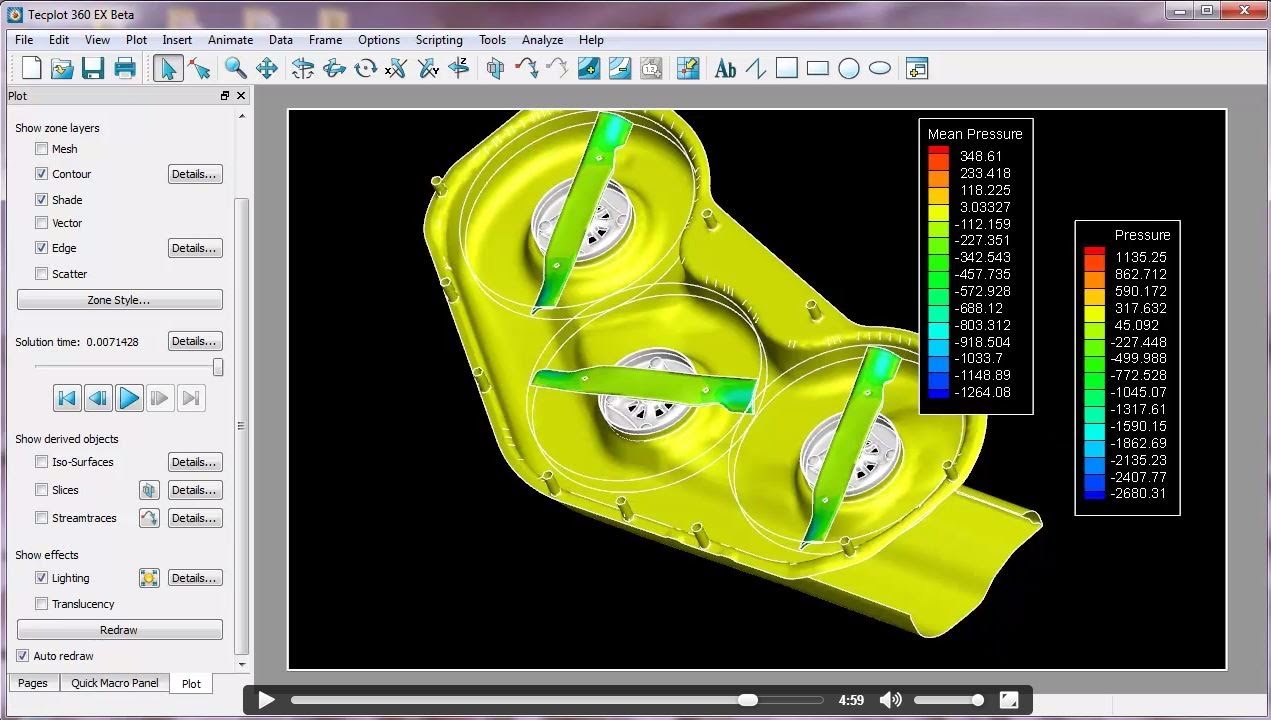Image resolution: width=1271 pixels, height=720 pixels.
Task: Select the twist rotate tool
Action: point(366,68)
